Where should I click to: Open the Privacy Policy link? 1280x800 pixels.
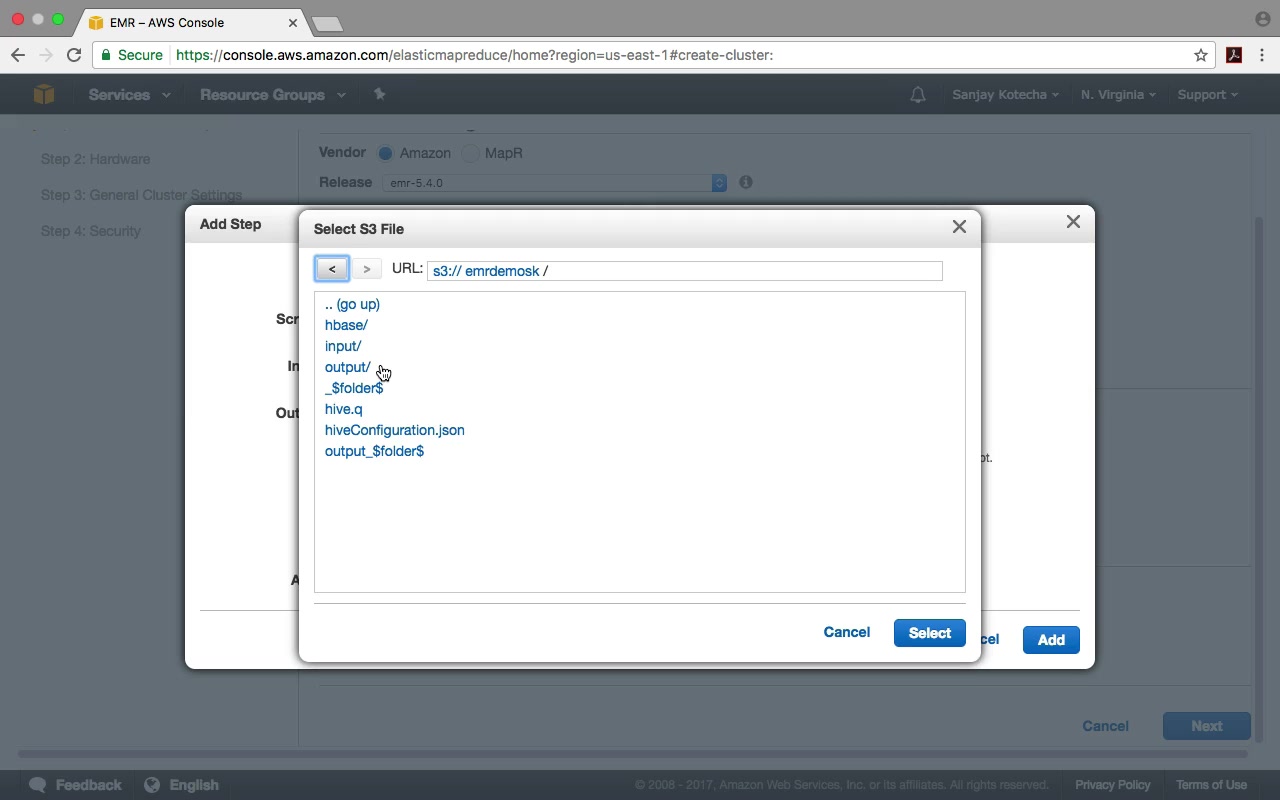click(x=1113, y=785)
